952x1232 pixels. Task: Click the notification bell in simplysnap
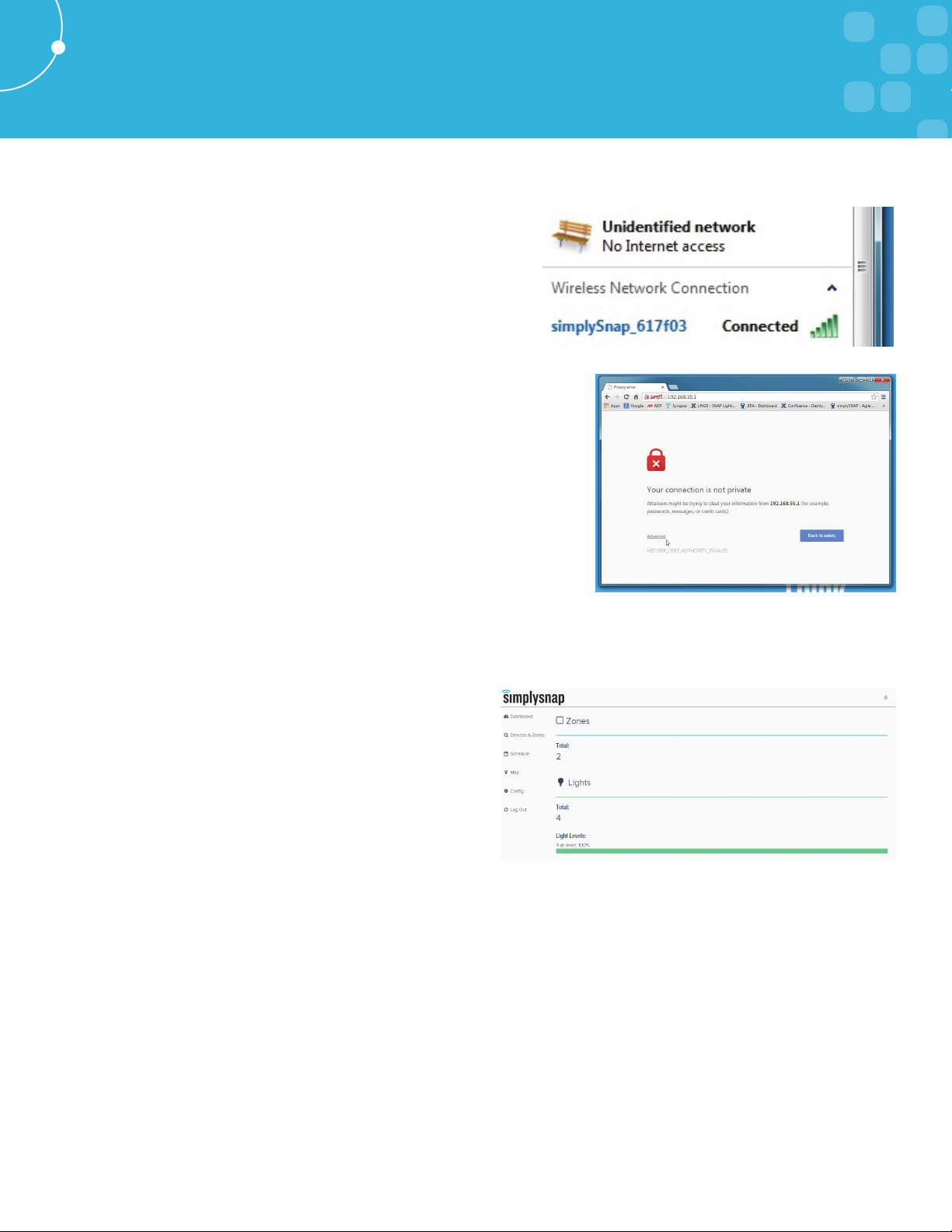[885, 697]
